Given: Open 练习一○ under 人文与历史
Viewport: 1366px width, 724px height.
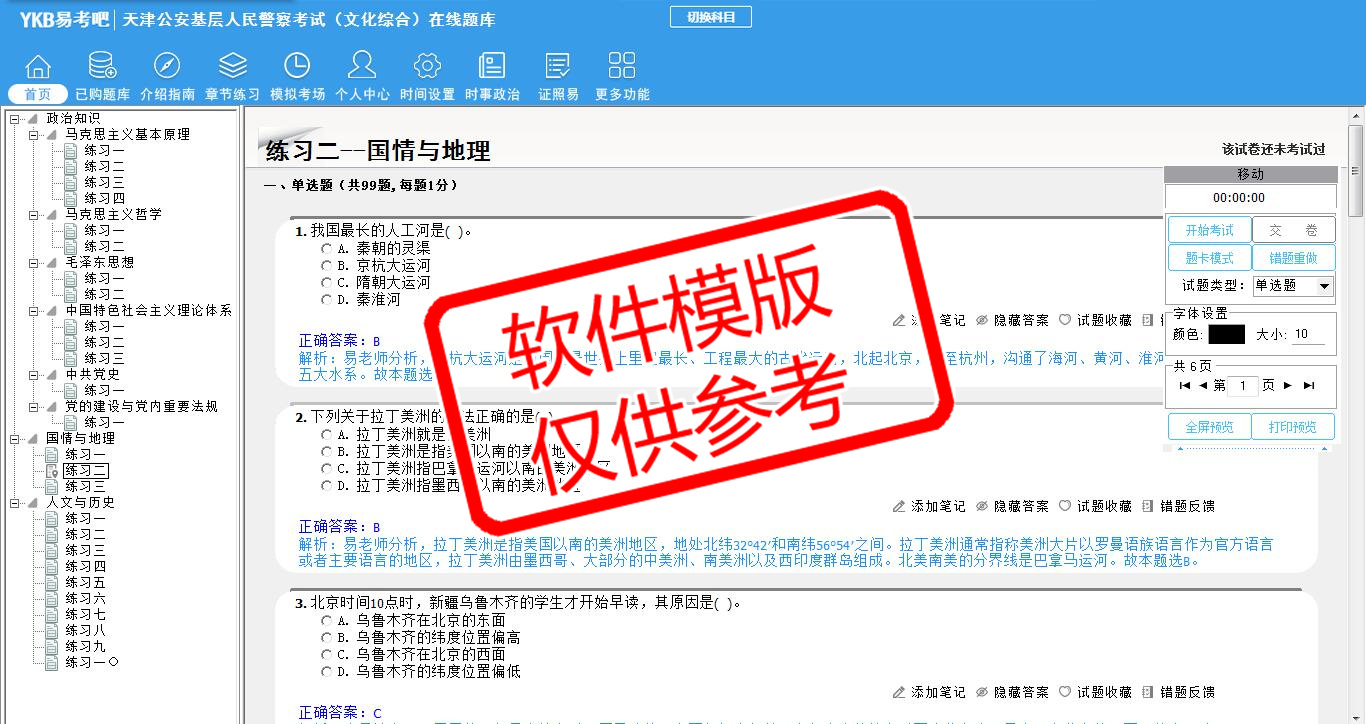Looking at the screenshot, I should click(x=92, y=662).
